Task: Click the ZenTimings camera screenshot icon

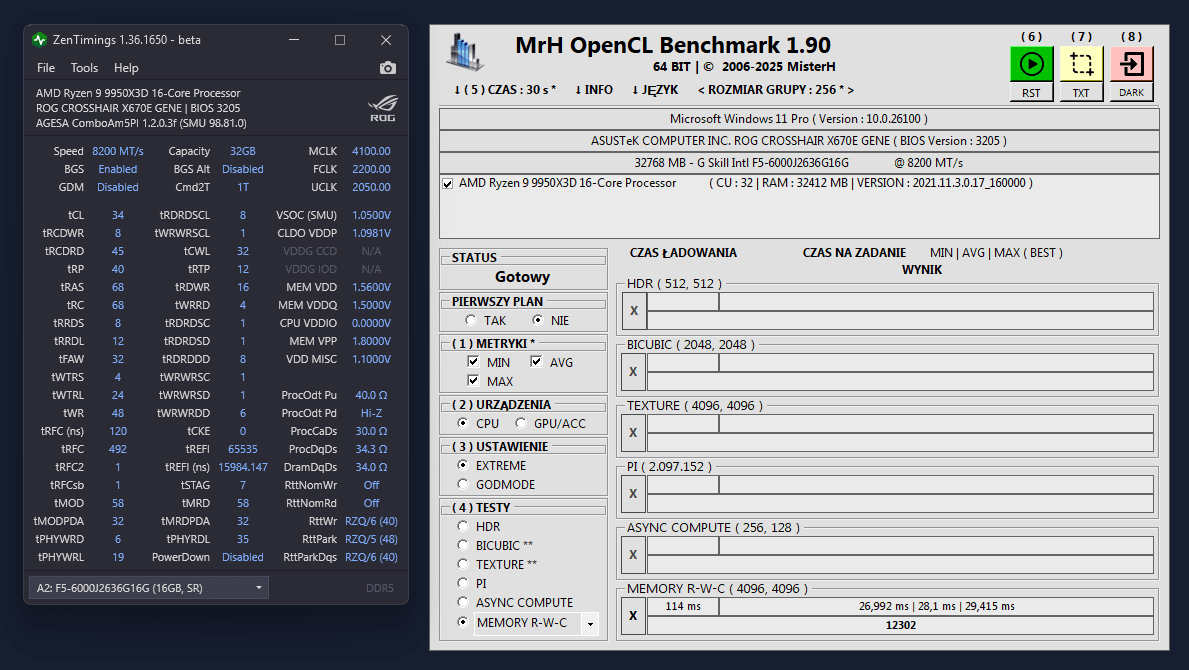Action: pos(387,67)
